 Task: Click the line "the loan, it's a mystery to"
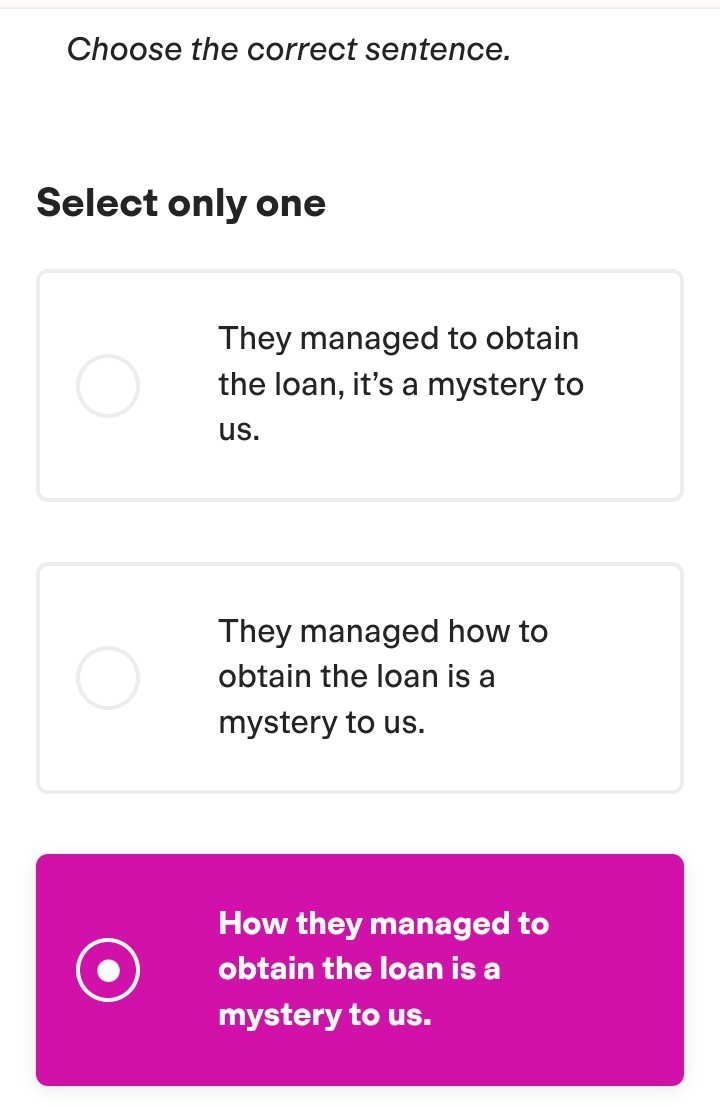click(x=400, y=385)
